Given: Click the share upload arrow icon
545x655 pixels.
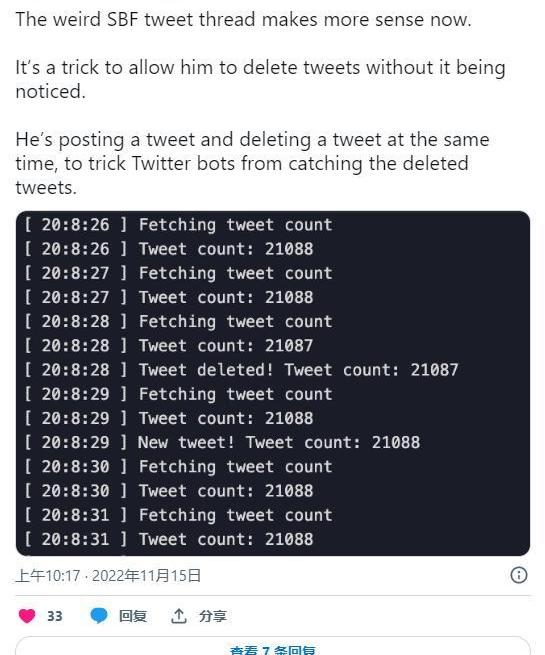Looking at the screenshot, I should [x=179, y=616].
